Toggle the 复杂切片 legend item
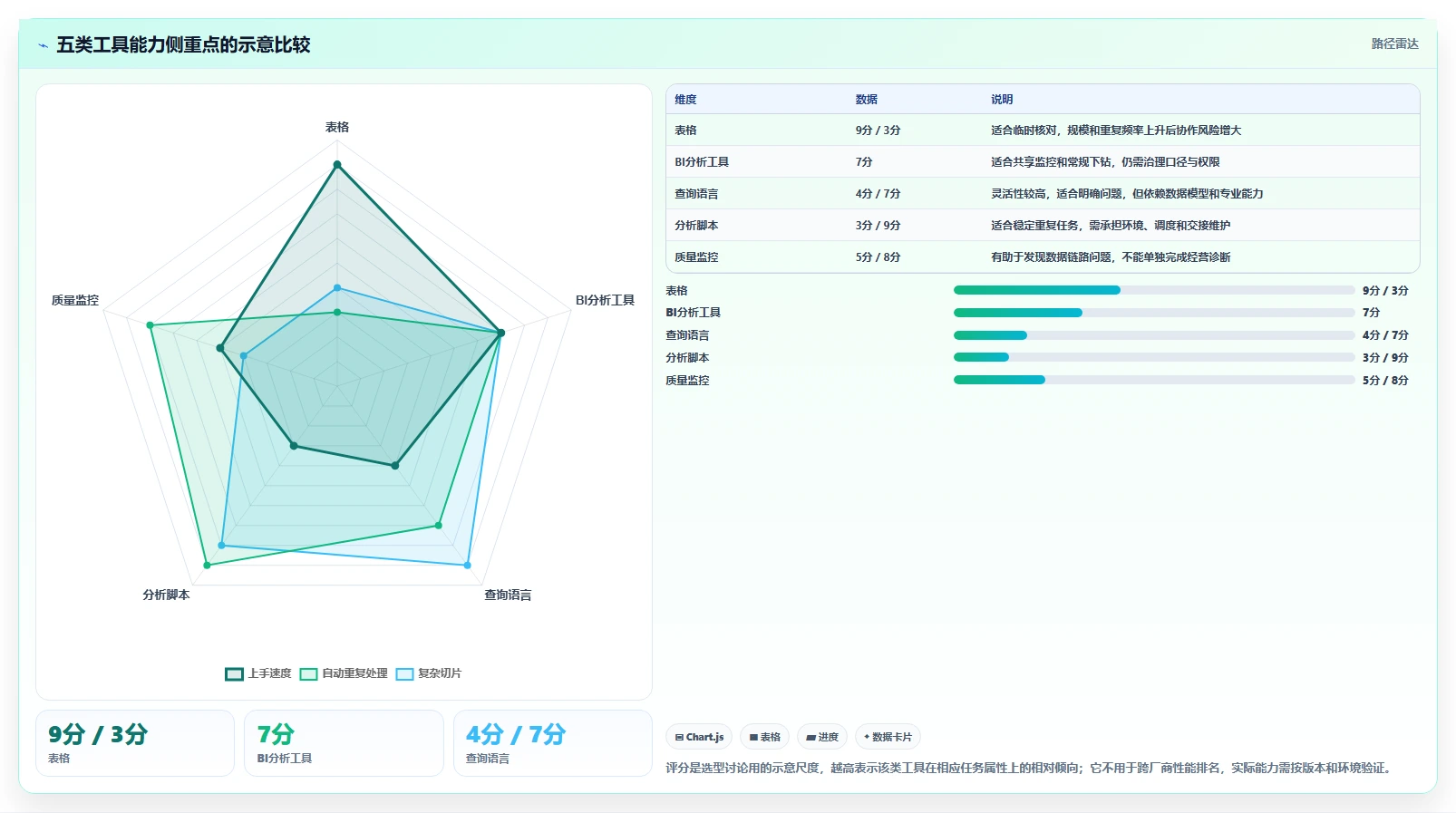 tap(429, 673)
